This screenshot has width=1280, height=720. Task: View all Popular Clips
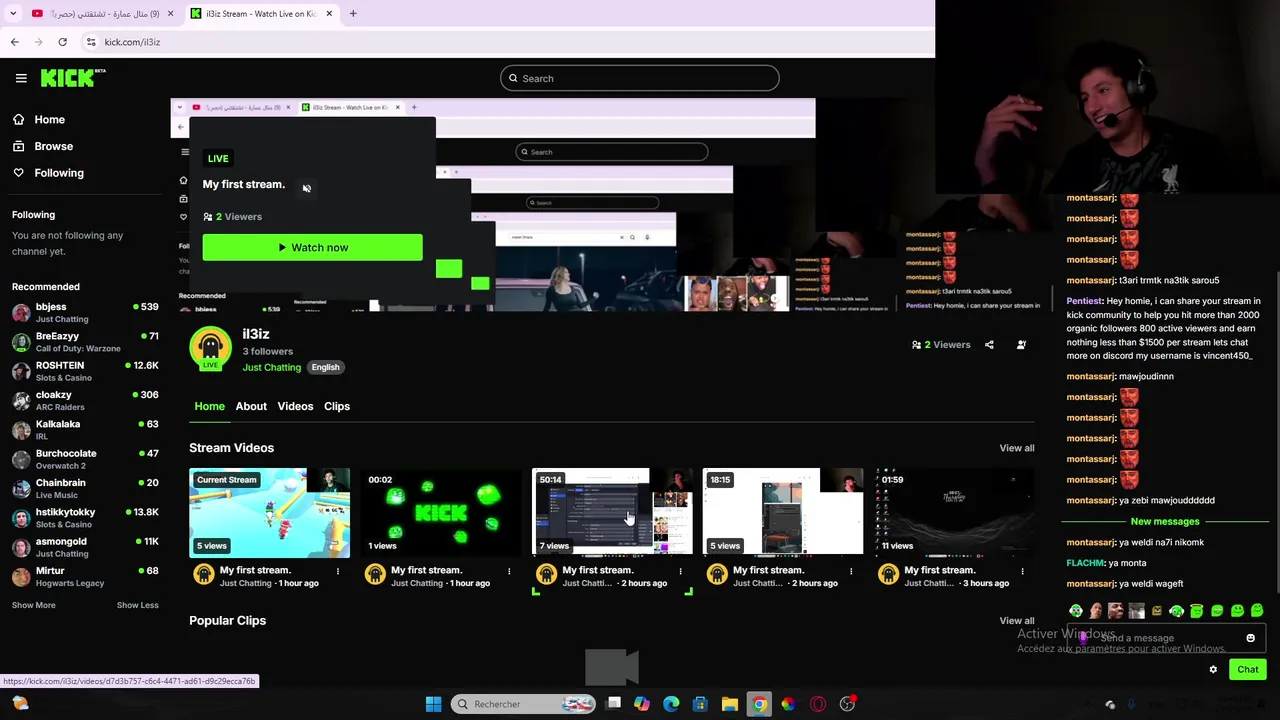coord(1016,621)
